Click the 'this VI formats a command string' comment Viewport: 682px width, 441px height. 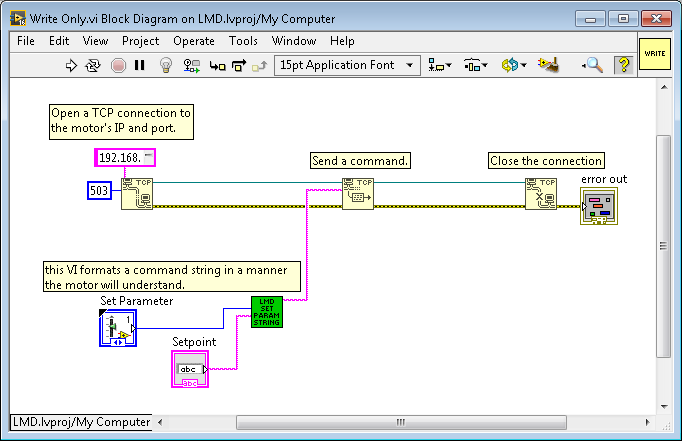(x=172, y=277)
